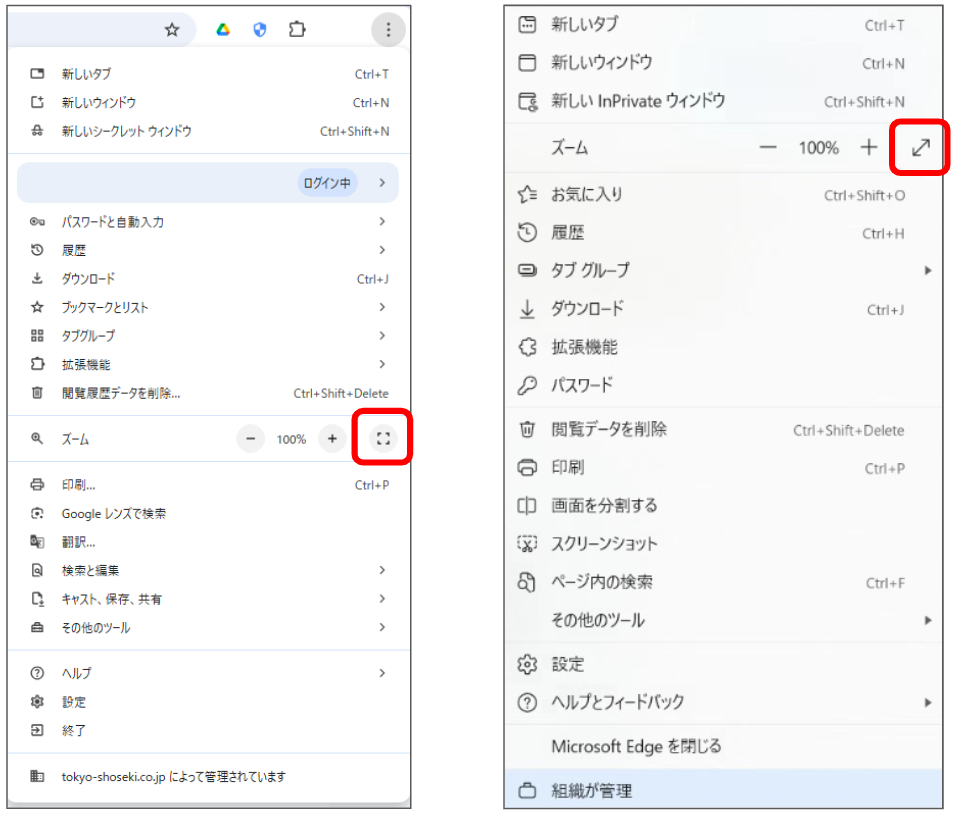The height and width of the screenshot is (818, 953).
Task: Open the full screen zoom icon in Chrome
Action: click(381, 438)
